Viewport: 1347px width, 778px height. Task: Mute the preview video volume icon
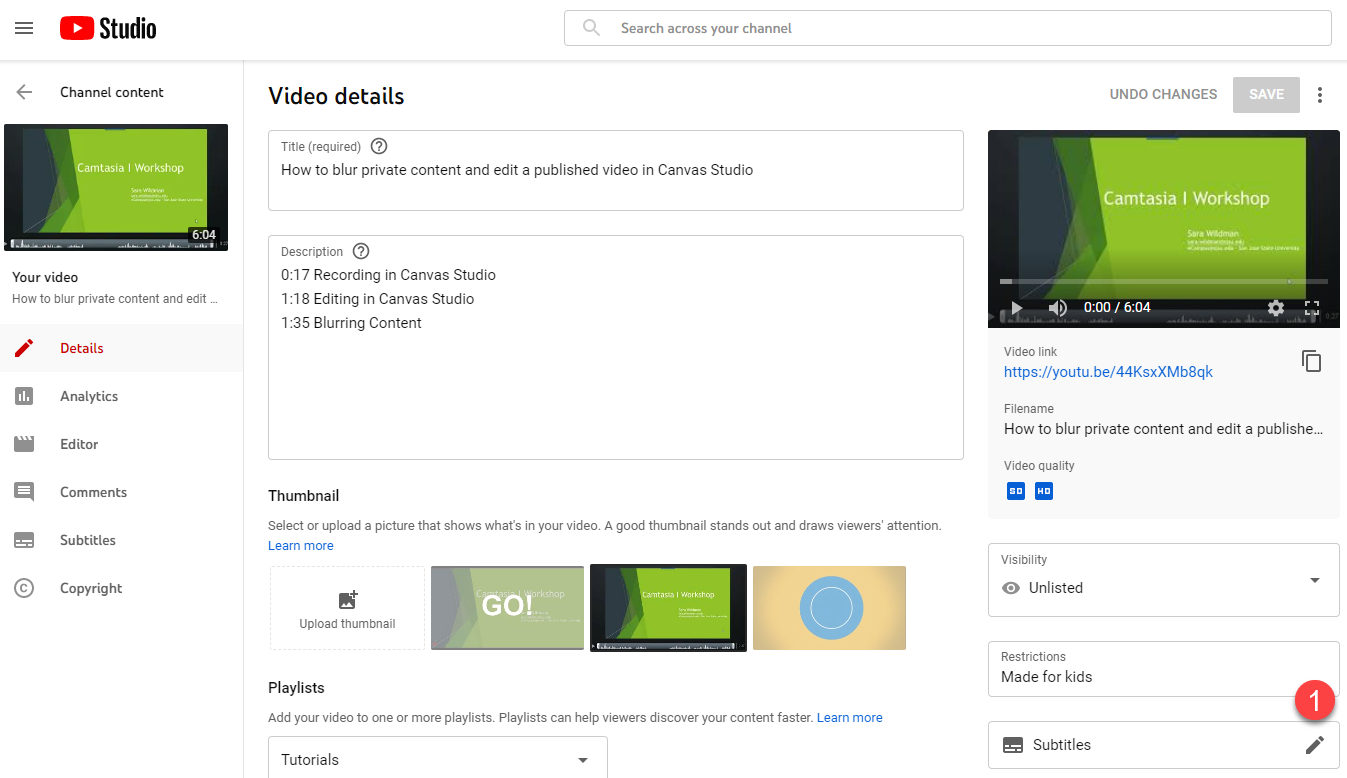1058,308
